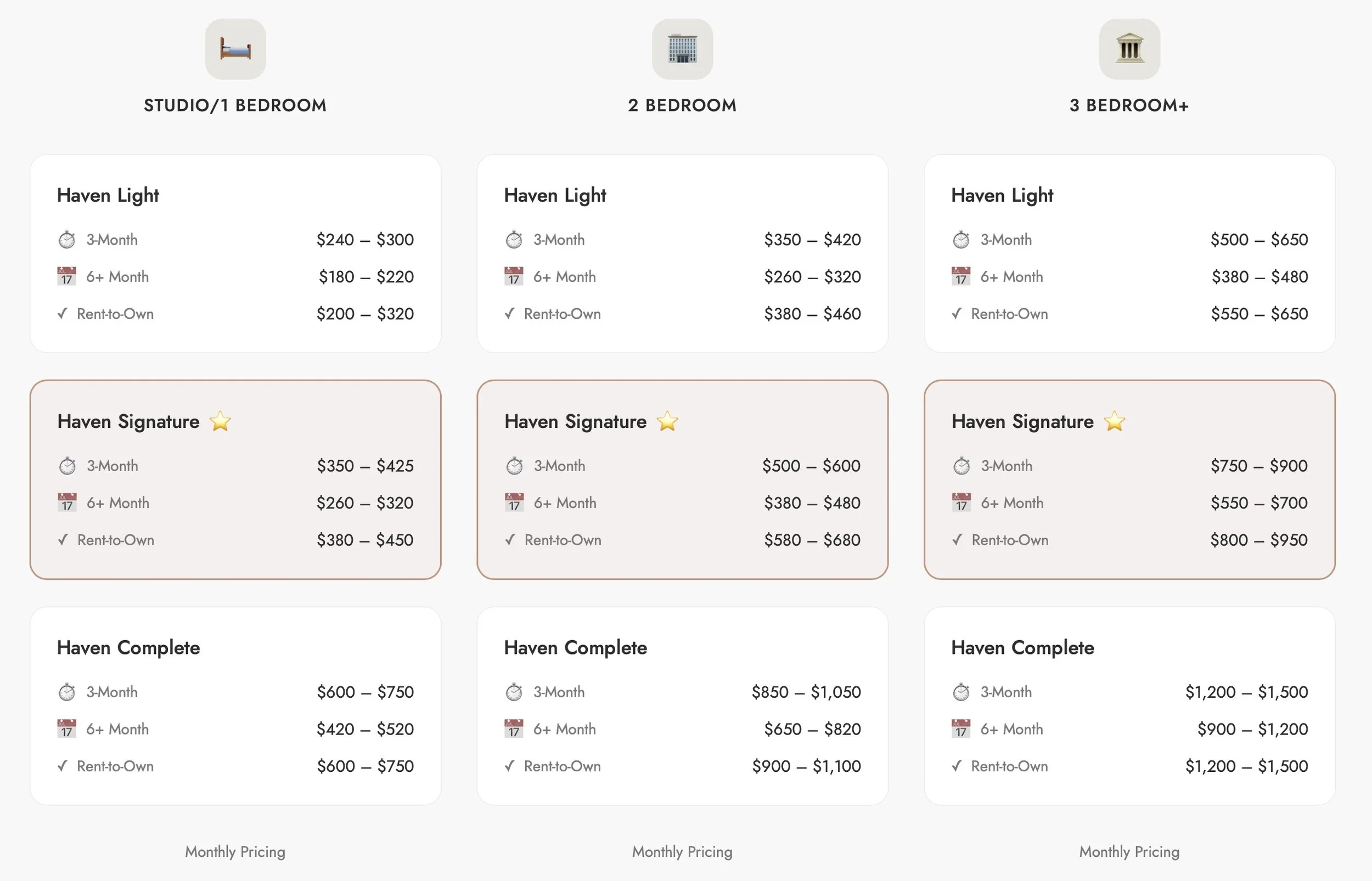
Task: Click the star on the 2 Bedroom Haven Signature
Action: [667, 422]
